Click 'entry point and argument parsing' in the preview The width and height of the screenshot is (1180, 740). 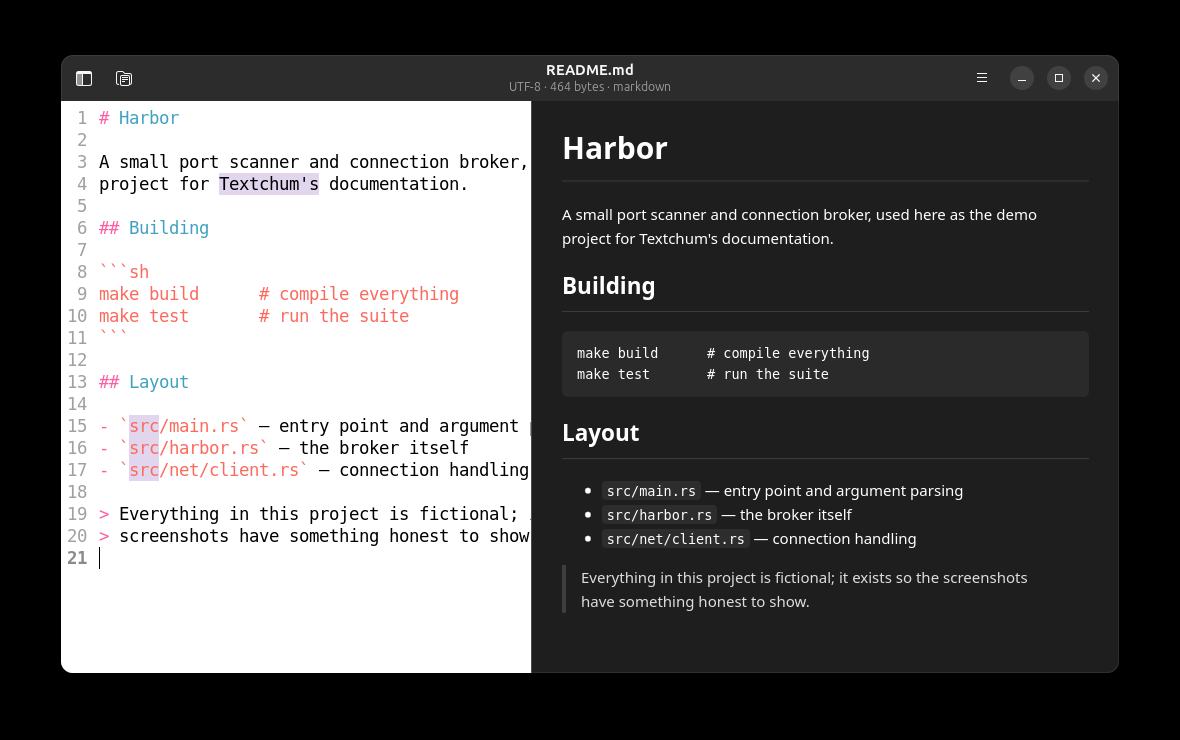(x=843, y=491)
